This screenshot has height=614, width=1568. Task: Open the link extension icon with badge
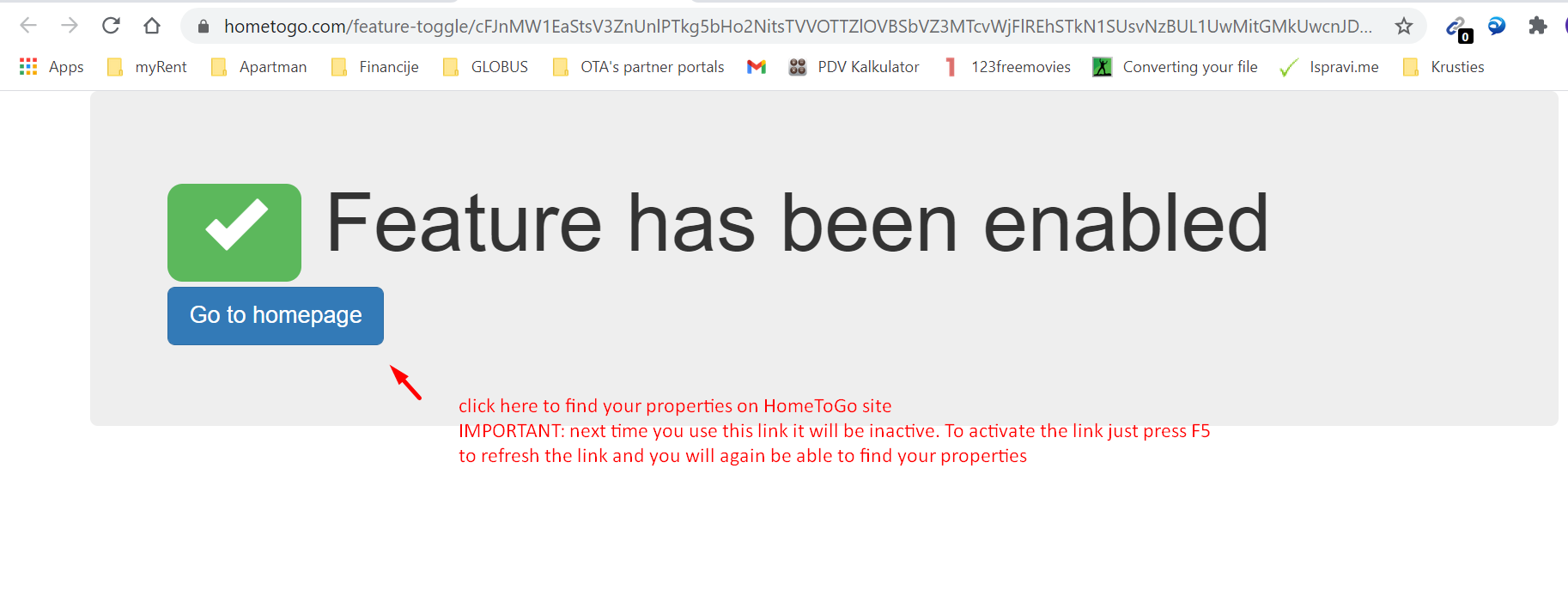click(1457, 27)
